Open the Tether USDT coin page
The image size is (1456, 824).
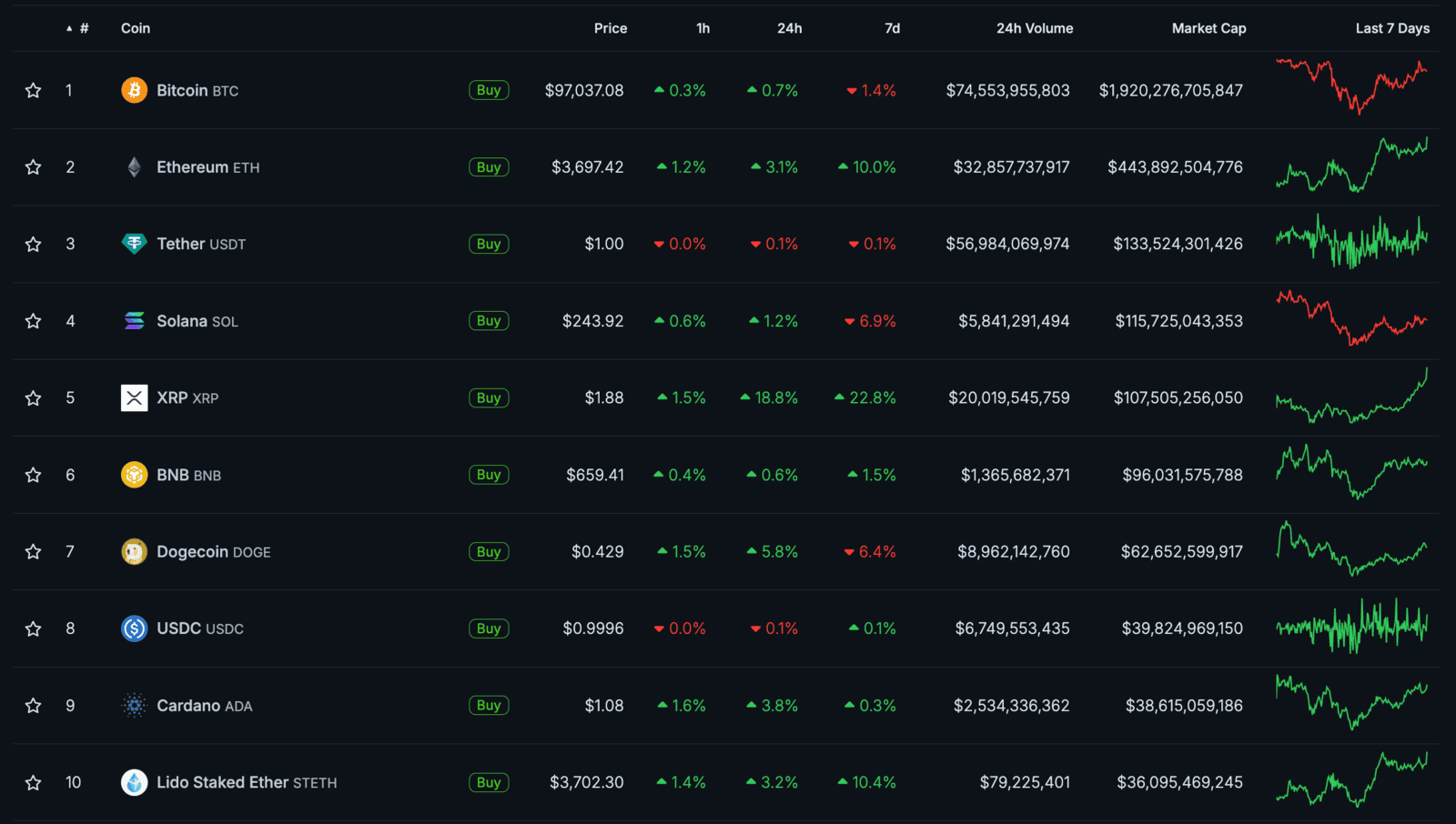(201, 244)
